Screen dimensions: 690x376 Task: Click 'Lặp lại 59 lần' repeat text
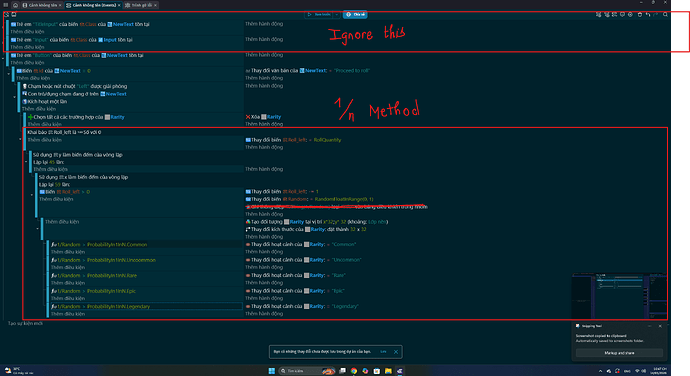point(54,184)
